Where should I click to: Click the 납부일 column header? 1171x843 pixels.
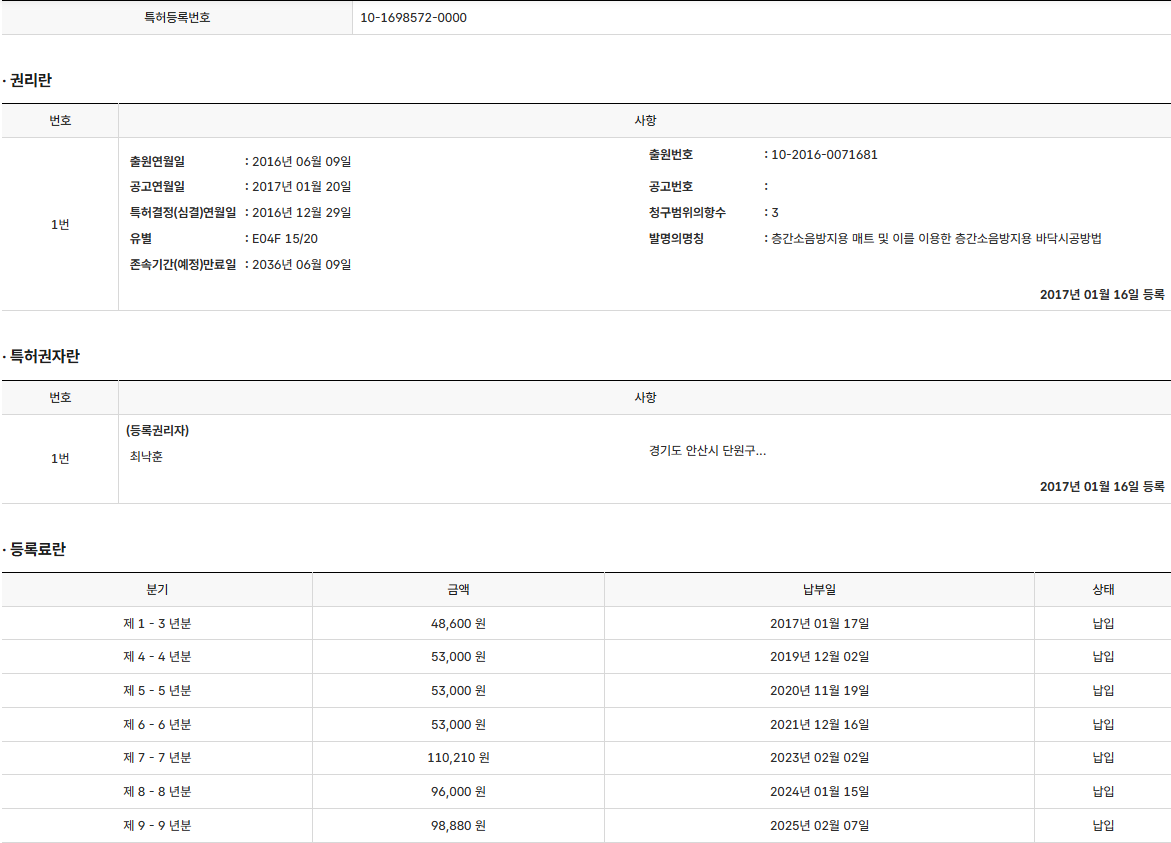click(819, 590)
